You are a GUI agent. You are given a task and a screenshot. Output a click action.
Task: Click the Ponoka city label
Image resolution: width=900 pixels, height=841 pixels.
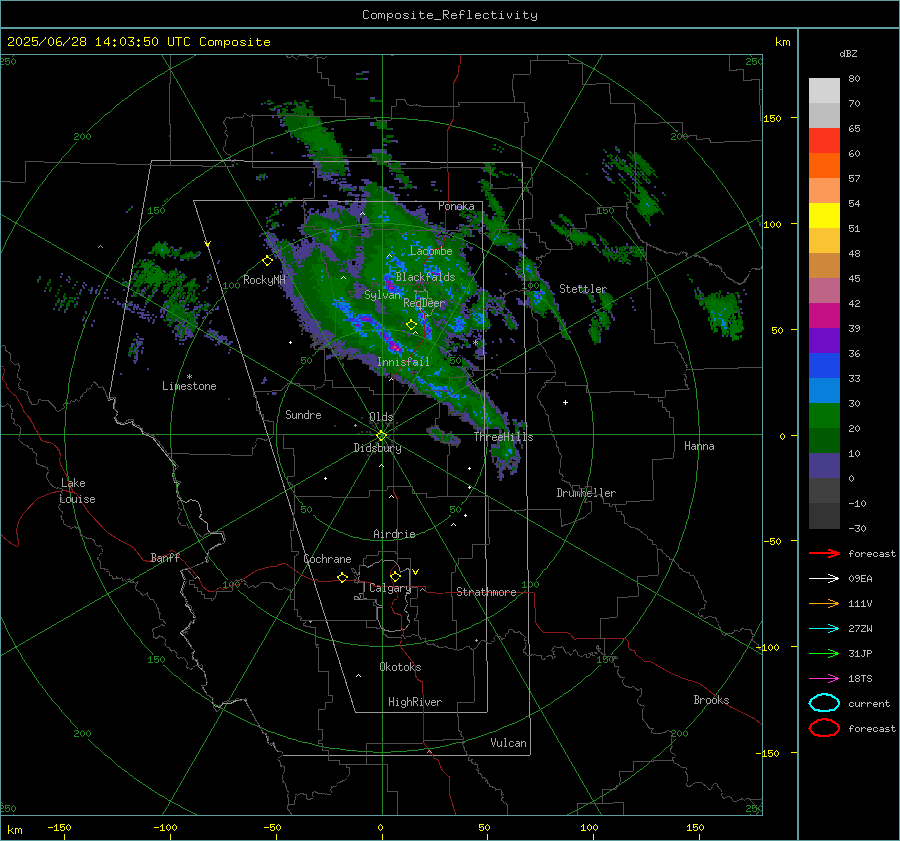(x=456, y=206)
